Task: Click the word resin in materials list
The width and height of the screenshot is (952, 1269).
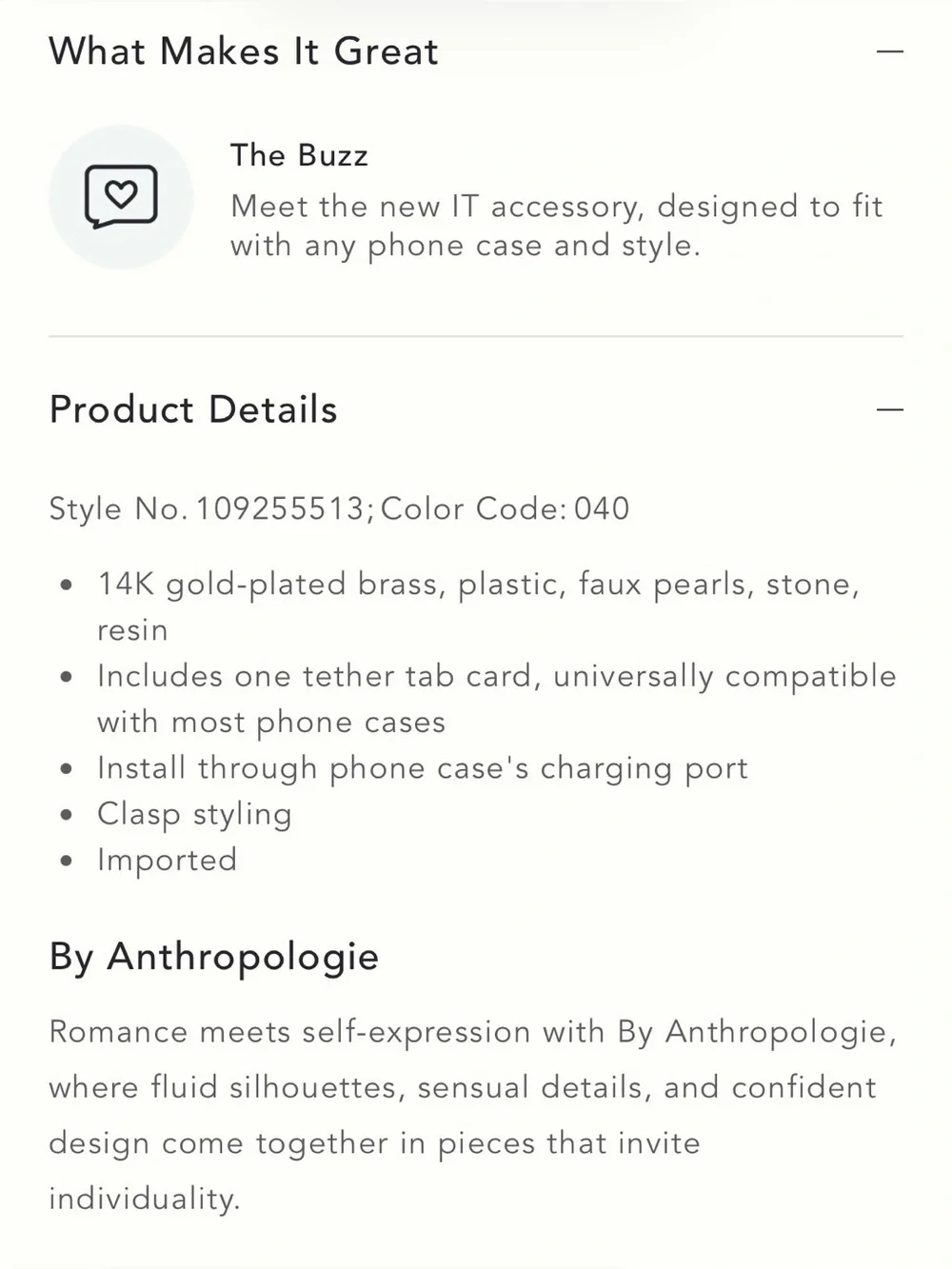Action: pyautogui.click(x=132, y=630)
